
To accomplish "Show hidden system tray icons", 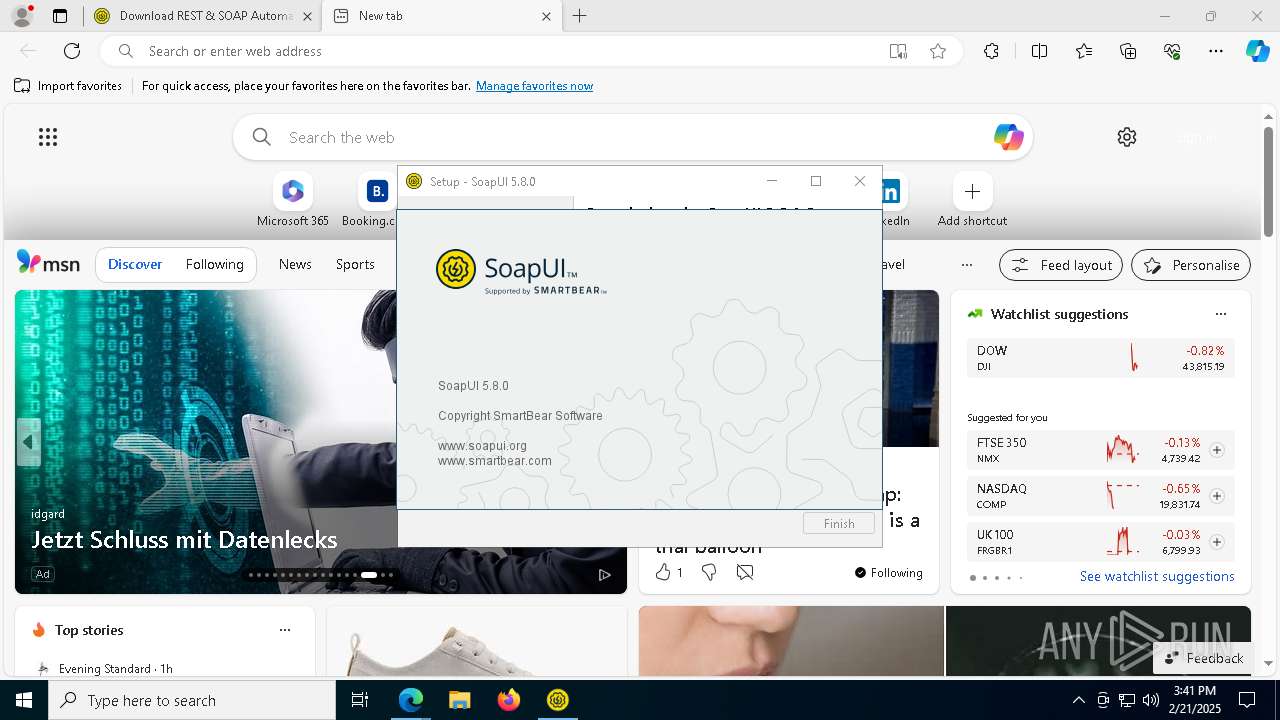I will pyautogui.click(x=1078, y=700).
